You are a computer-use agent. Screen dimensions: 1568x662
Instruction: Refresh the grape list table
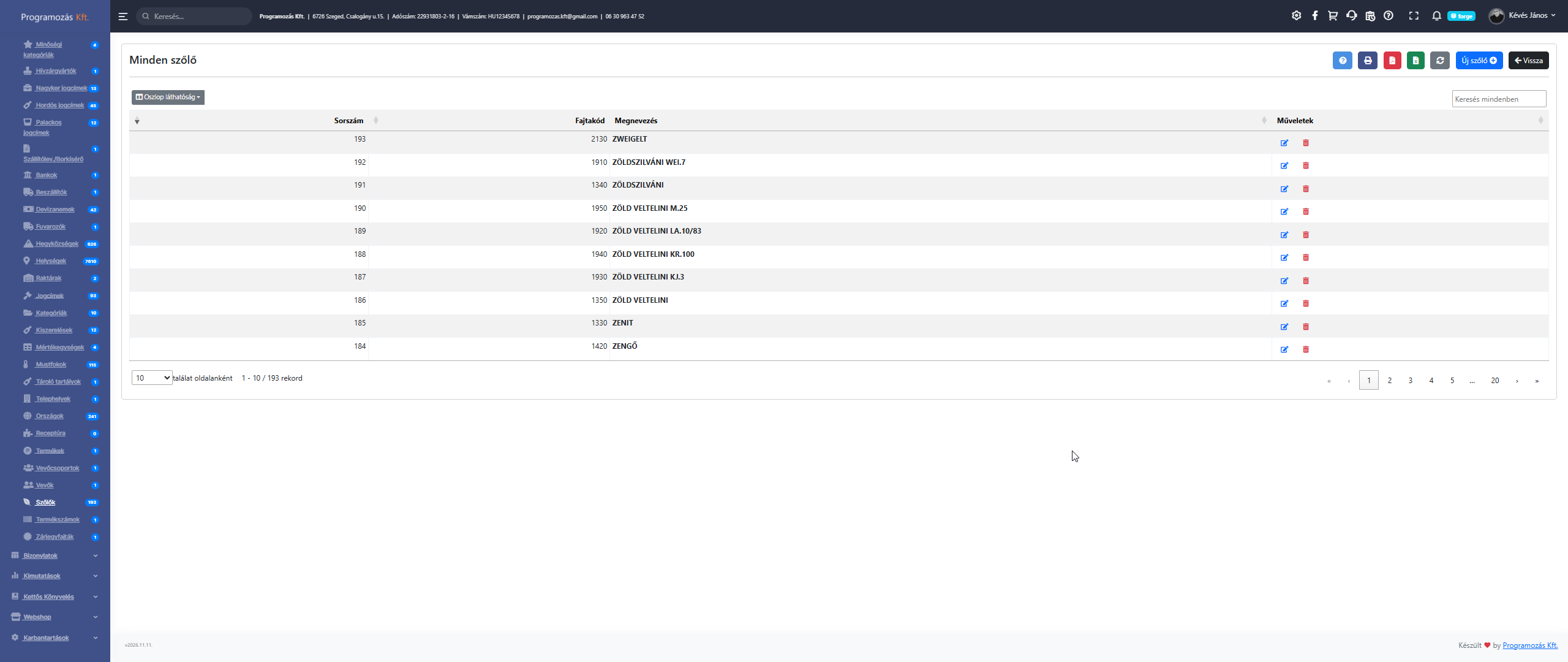click(x=1440, y=61)
